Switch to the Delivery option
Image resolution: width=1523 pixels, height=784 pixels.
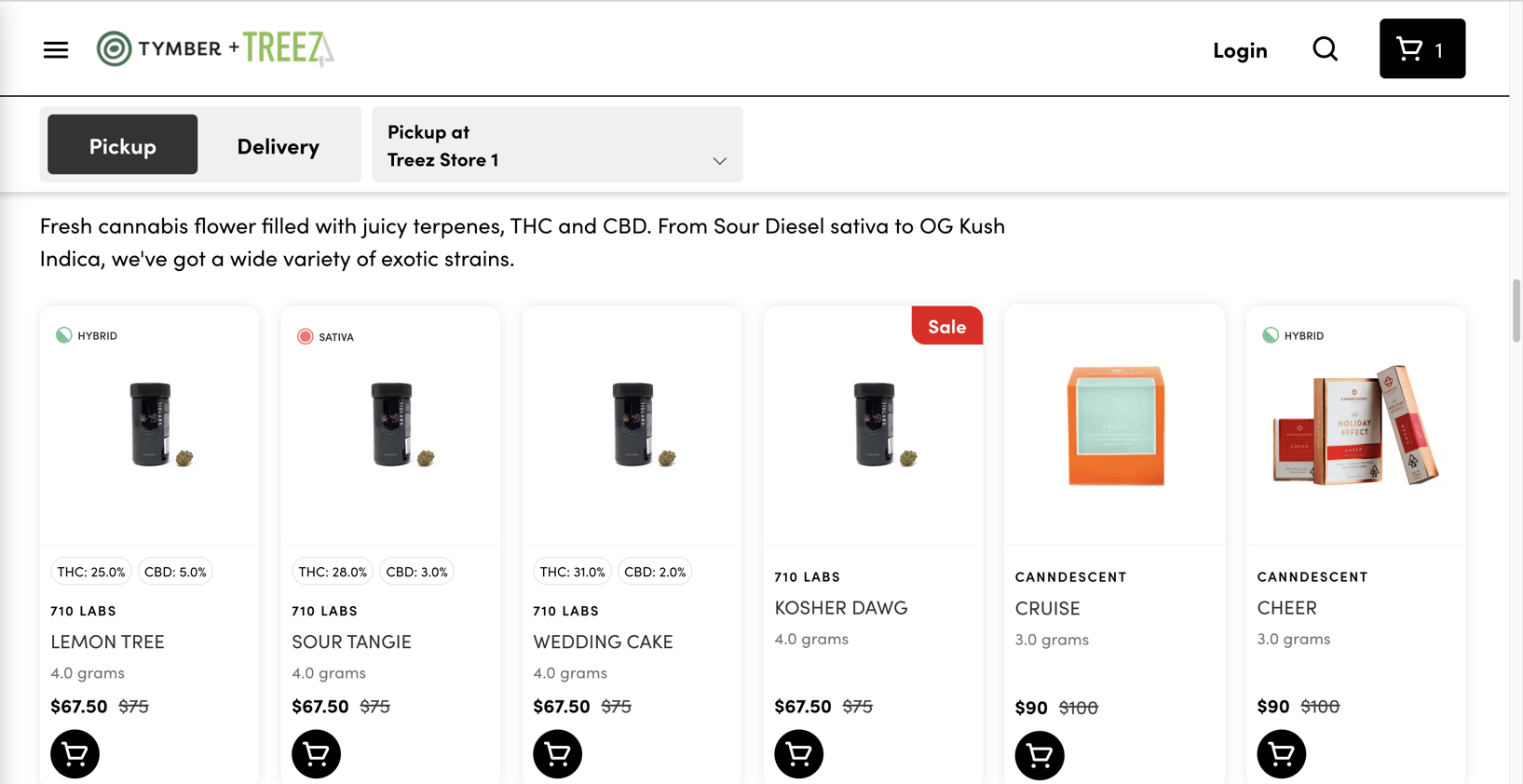point(278,144)
